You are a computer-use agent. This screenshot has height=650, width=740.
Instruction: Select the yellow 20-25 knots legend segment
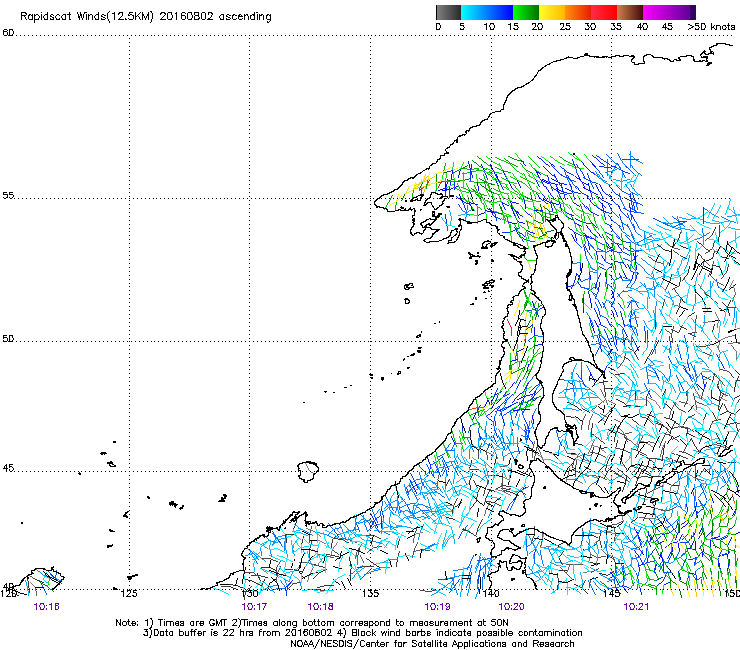pyautogui.click(x=552, y=12)
